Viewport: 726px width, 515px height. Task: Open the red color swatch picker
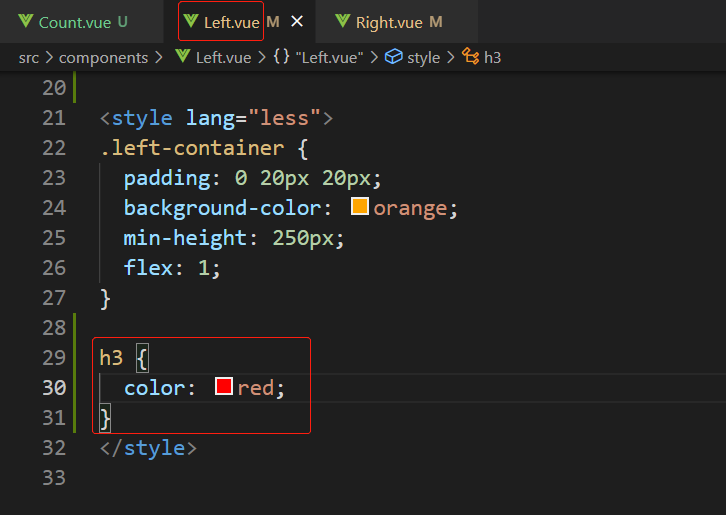[224, 387]
